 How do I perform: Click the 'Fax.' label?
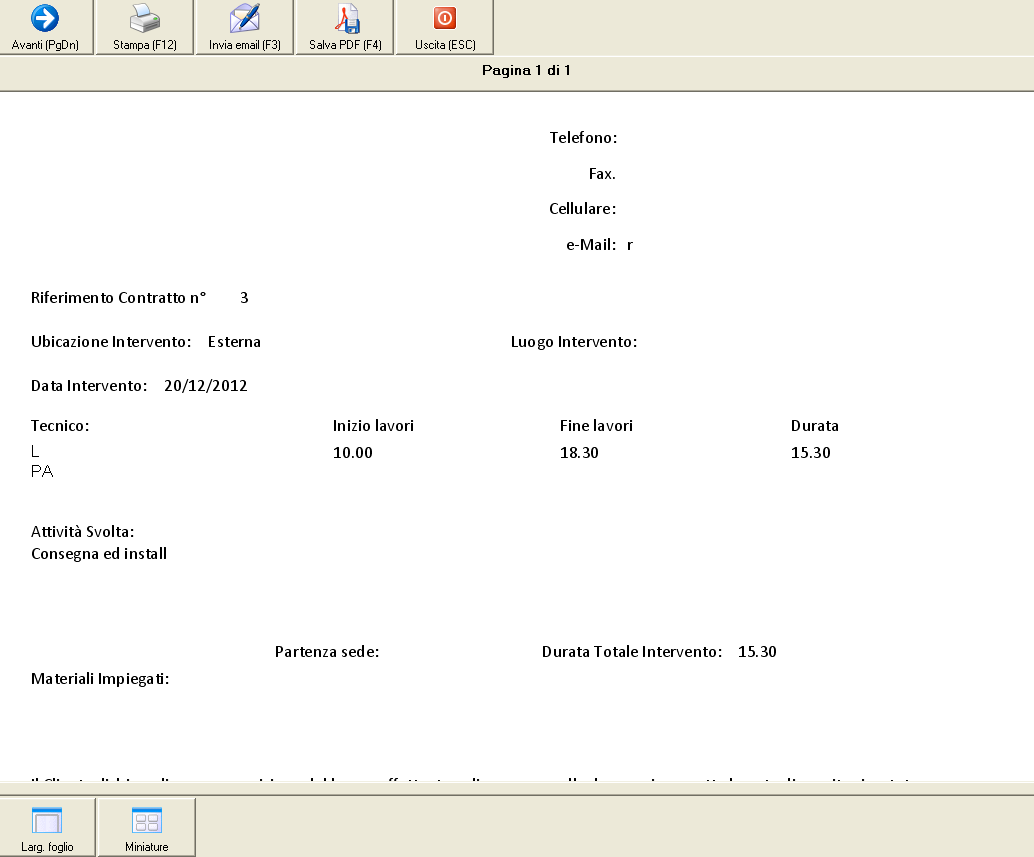pos(602,174)
